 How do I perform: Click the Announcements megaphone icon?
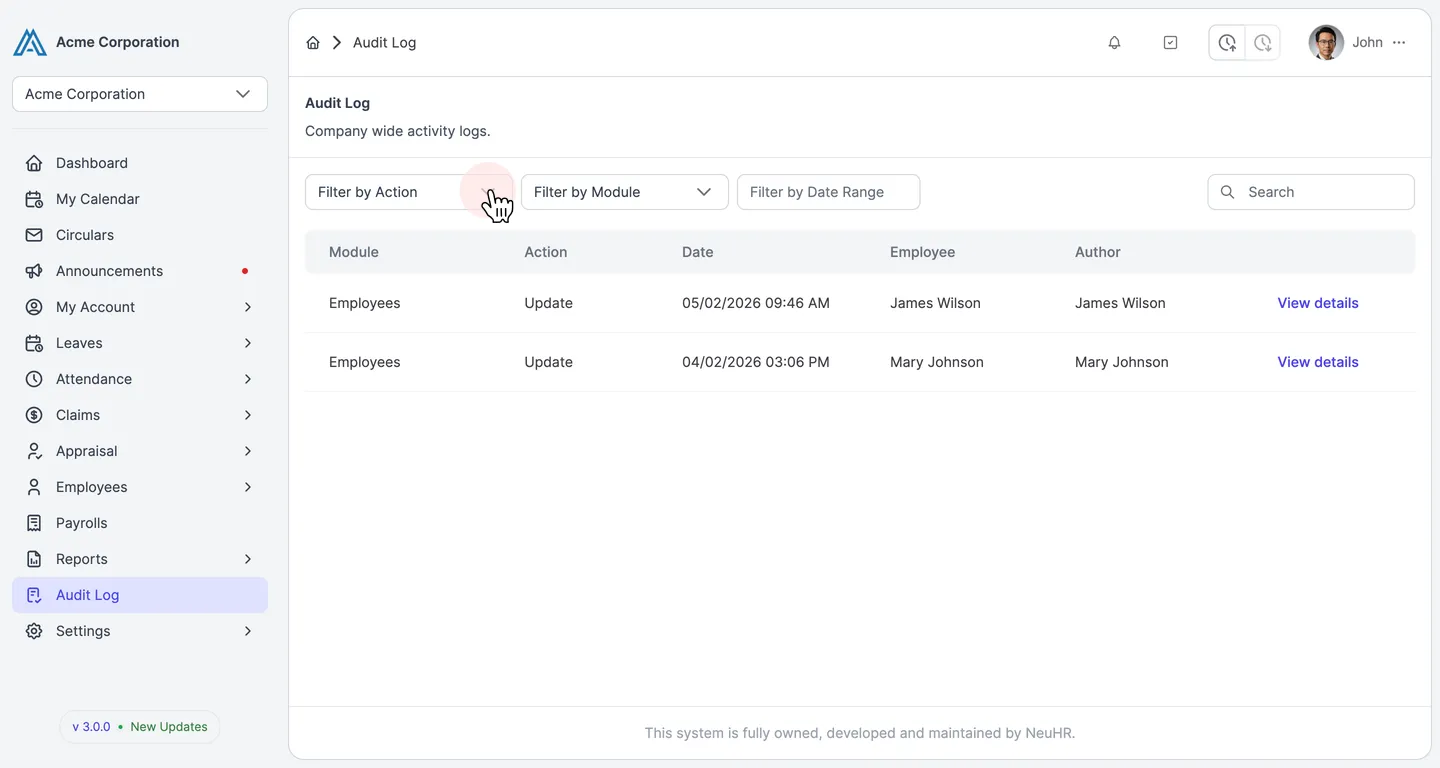pos(34,271)
